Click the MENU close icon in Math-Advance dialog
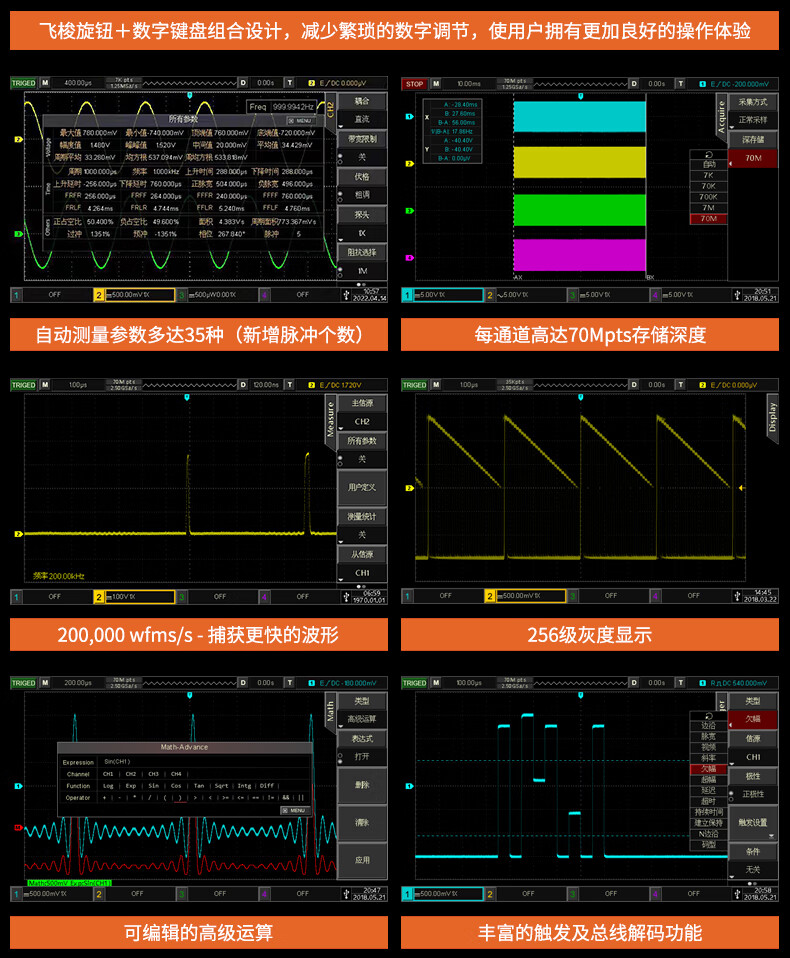The width and height of the screenshot is (790, 958). 293,810
